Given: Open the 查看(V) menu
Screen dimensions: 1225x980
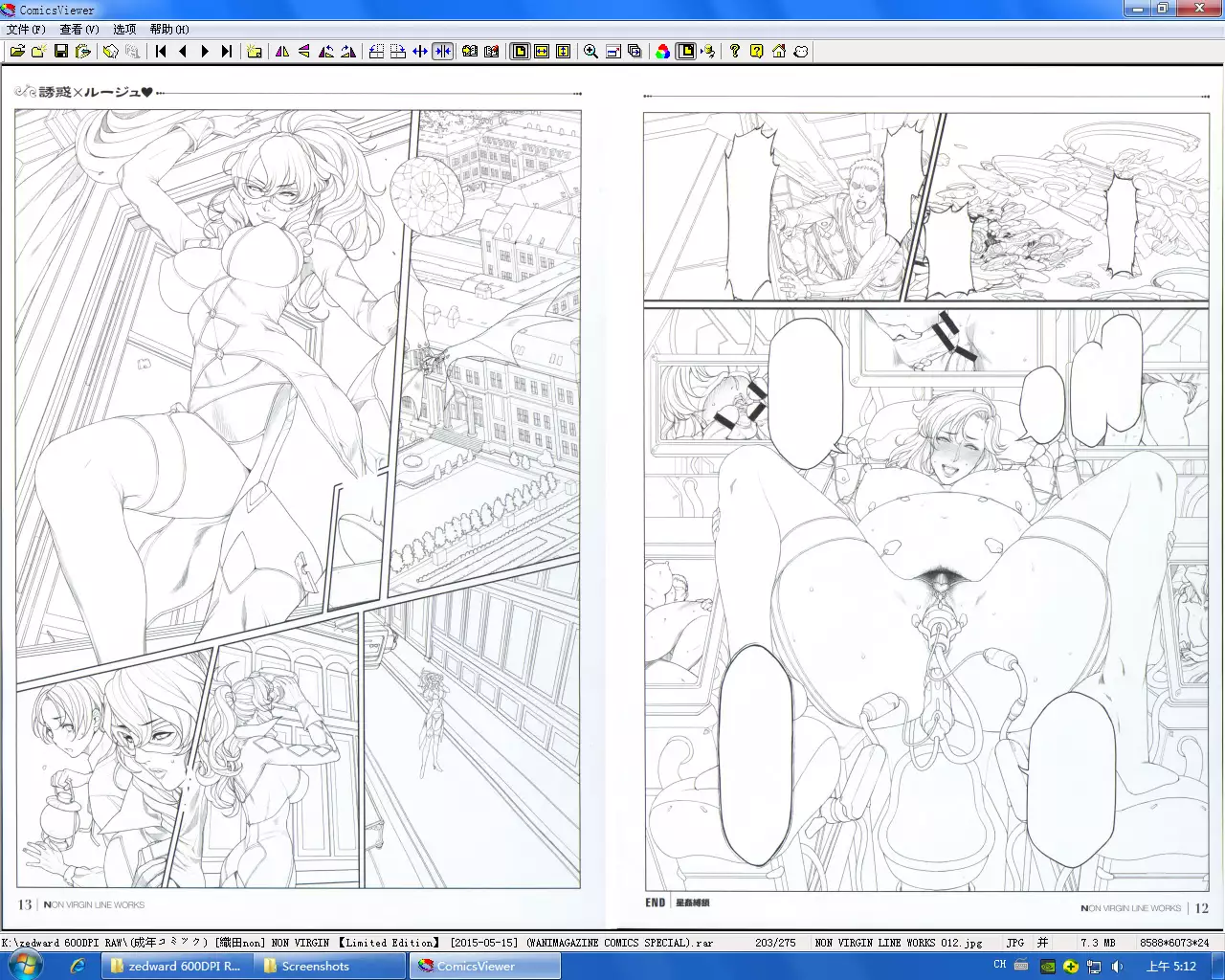Looking at the screenshot, I should point(79,30).
